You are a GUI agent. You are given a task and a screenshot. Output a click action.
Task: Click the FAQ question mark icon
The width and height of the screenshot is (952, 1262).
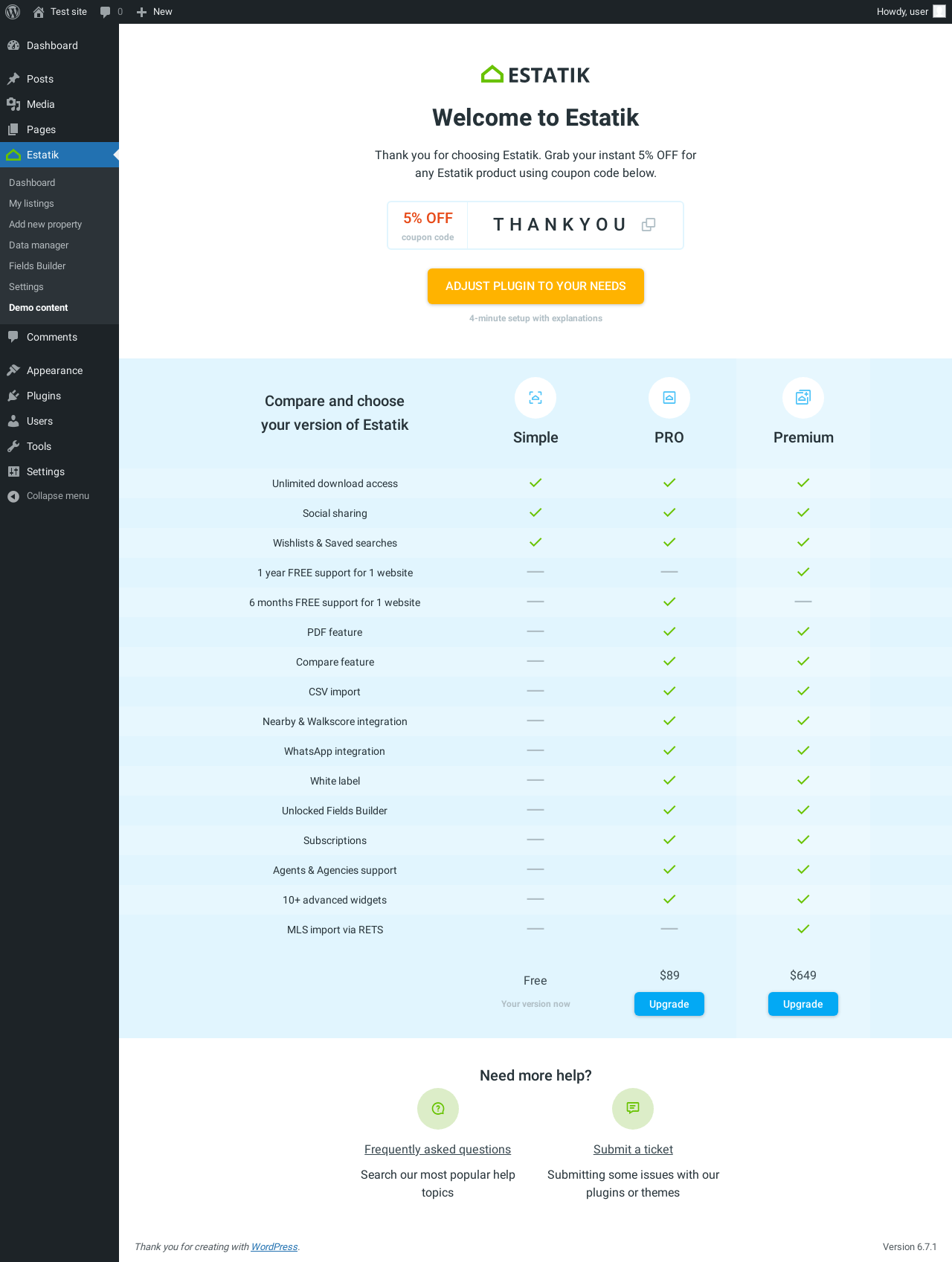(x=438, y=1109)
